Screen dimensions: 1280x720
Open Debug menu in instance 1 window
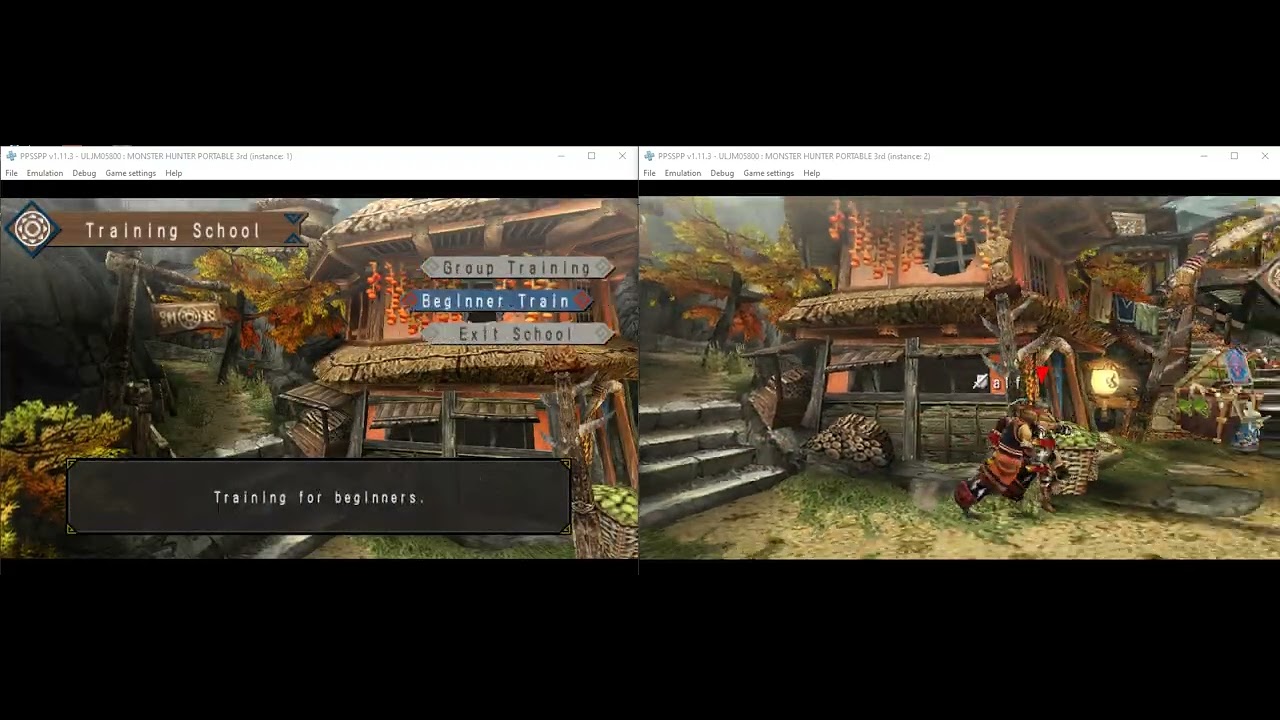84,173
